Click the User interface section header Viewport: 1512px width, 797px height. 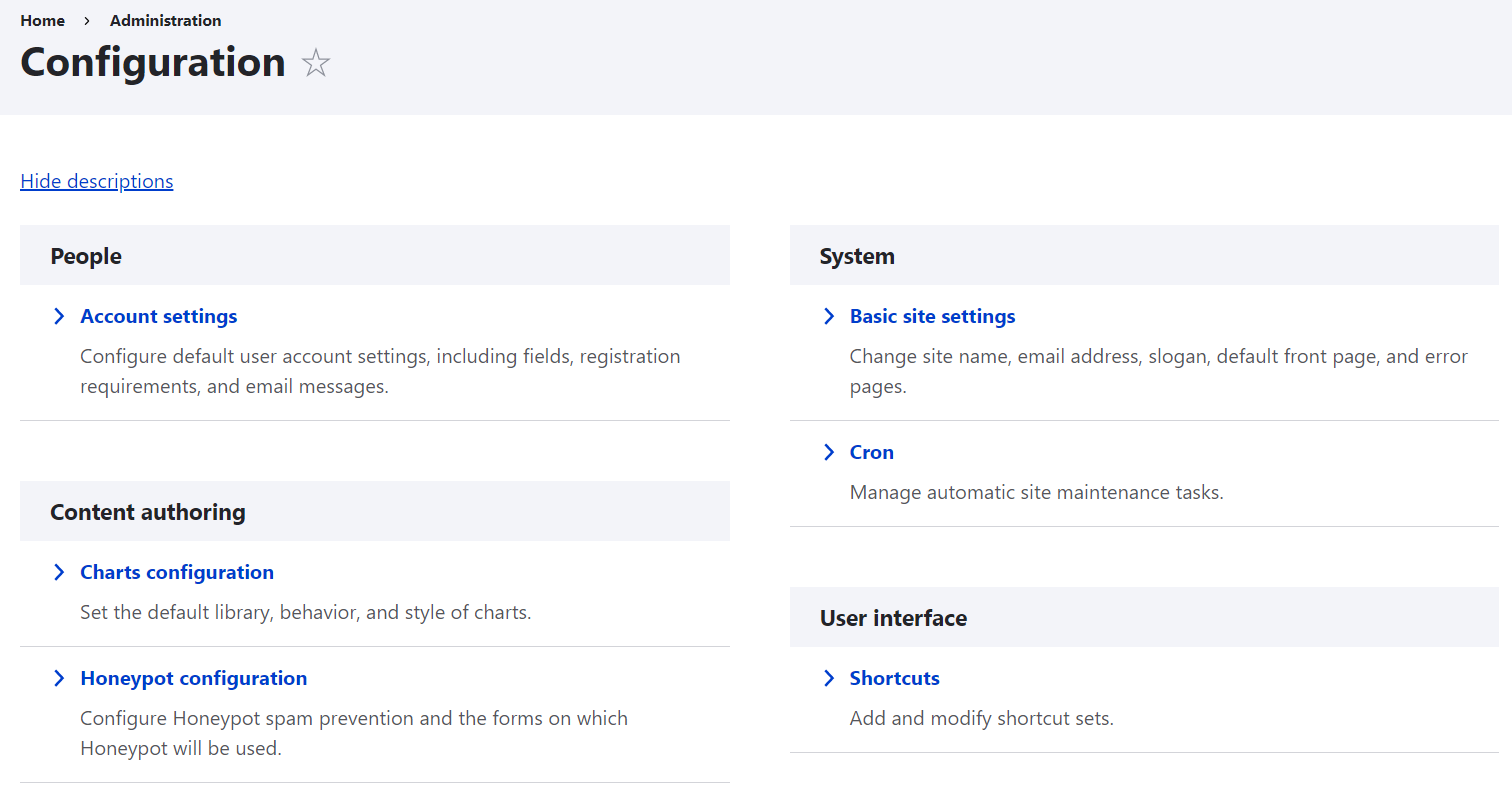point(892,618)
